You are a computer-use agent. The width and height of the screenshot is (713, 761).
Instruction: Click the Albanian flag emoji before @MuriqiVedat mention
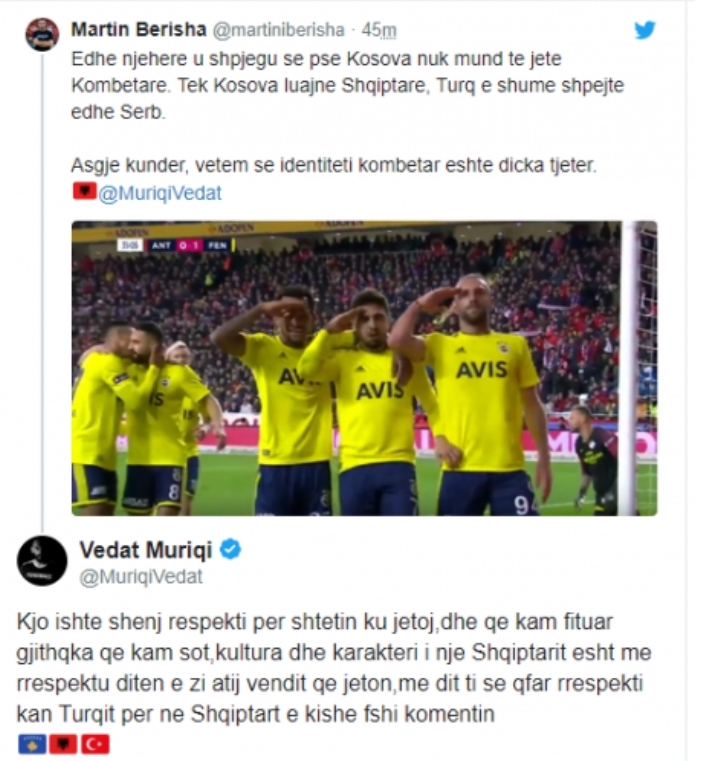[84, 191]
